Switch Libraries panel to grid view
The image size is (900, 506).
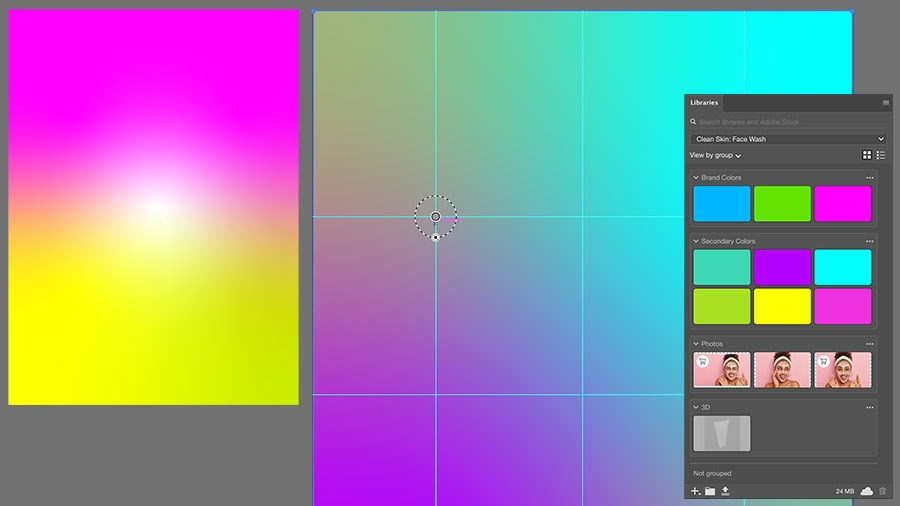(x=867, y=155)
